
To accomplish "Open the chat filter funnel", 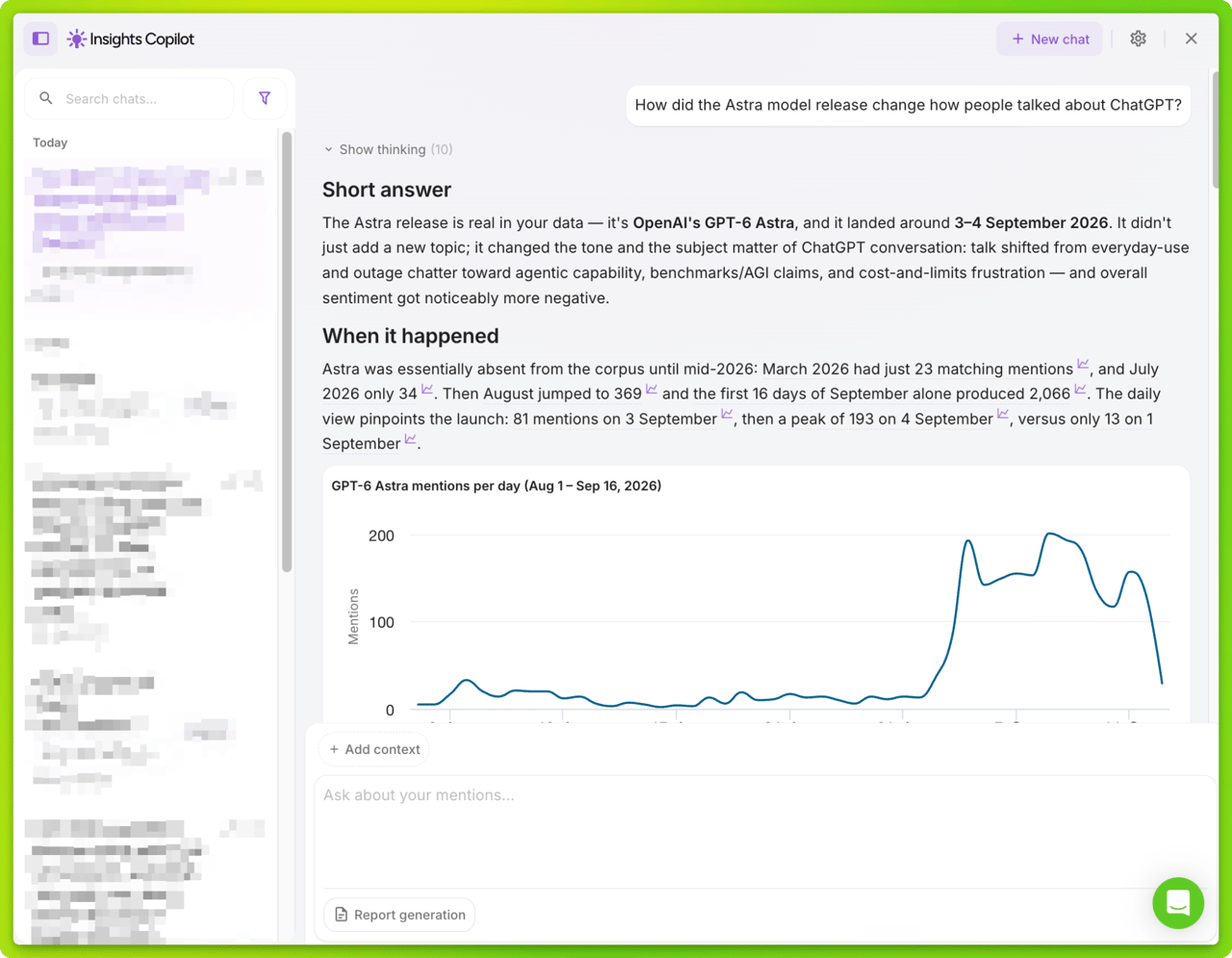I will click(x=265, y=98).
